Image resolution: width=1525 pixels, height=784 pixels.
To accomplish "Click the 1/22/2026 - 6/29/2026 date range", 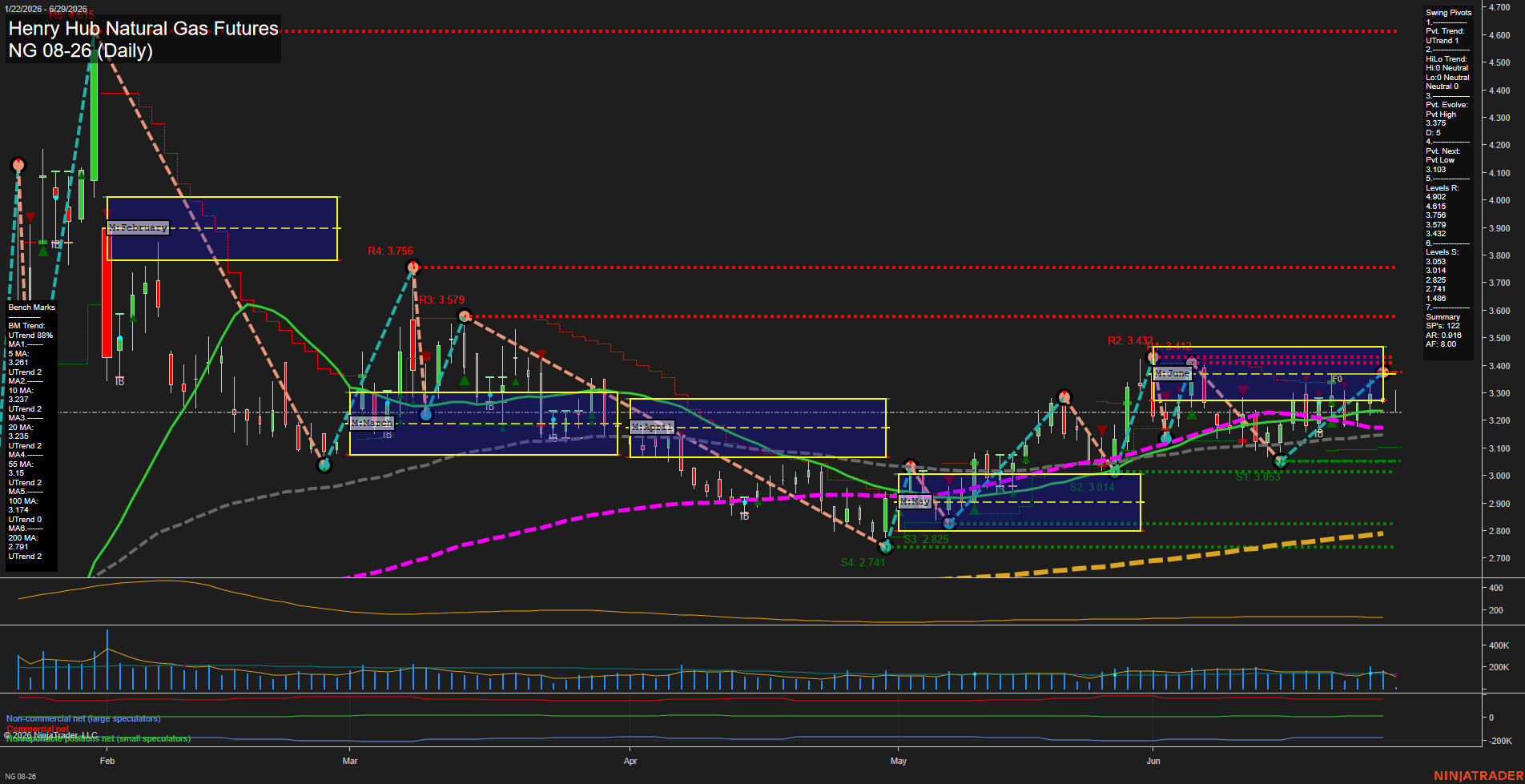I will pyautogui.click(x=45, y=9).
